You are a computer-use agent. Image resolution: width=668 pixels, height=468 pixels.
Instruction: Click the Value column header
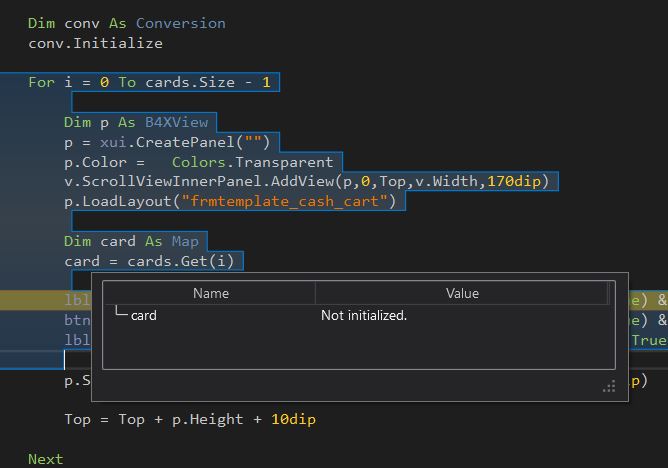tap(461, 293)
